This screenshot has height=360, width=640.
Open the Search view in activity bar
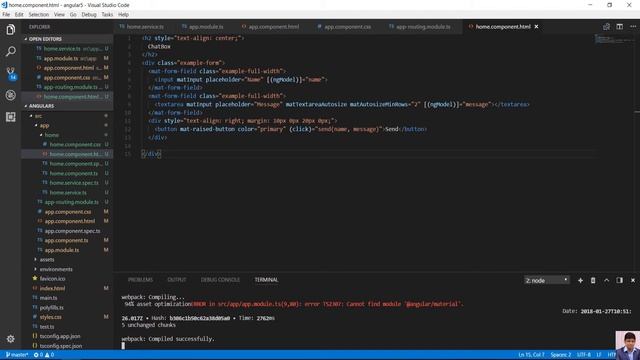click(11, 51)
